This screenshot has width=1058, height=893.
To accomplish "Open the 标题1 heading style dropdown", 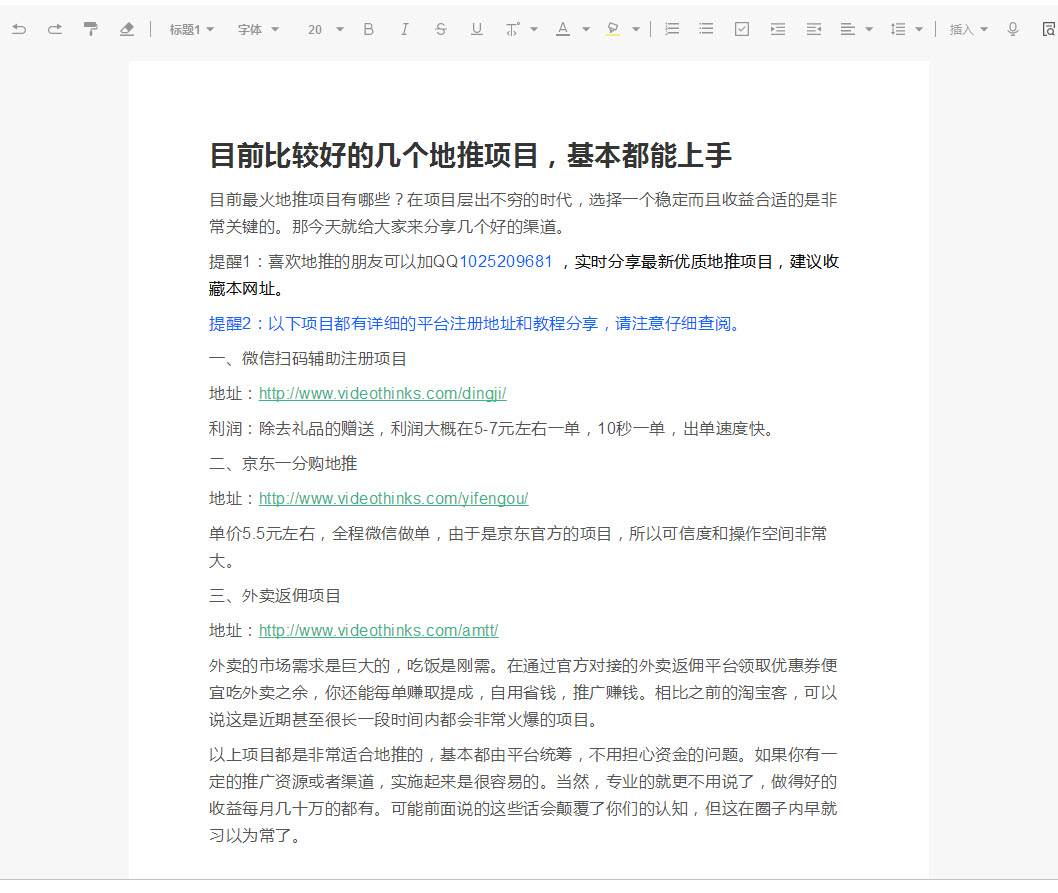I will click(192, 30).
